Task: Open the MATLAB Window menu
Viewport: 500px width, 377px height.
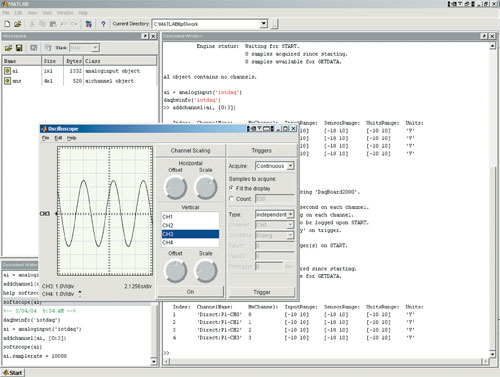Action: click(x=65, y=13)
